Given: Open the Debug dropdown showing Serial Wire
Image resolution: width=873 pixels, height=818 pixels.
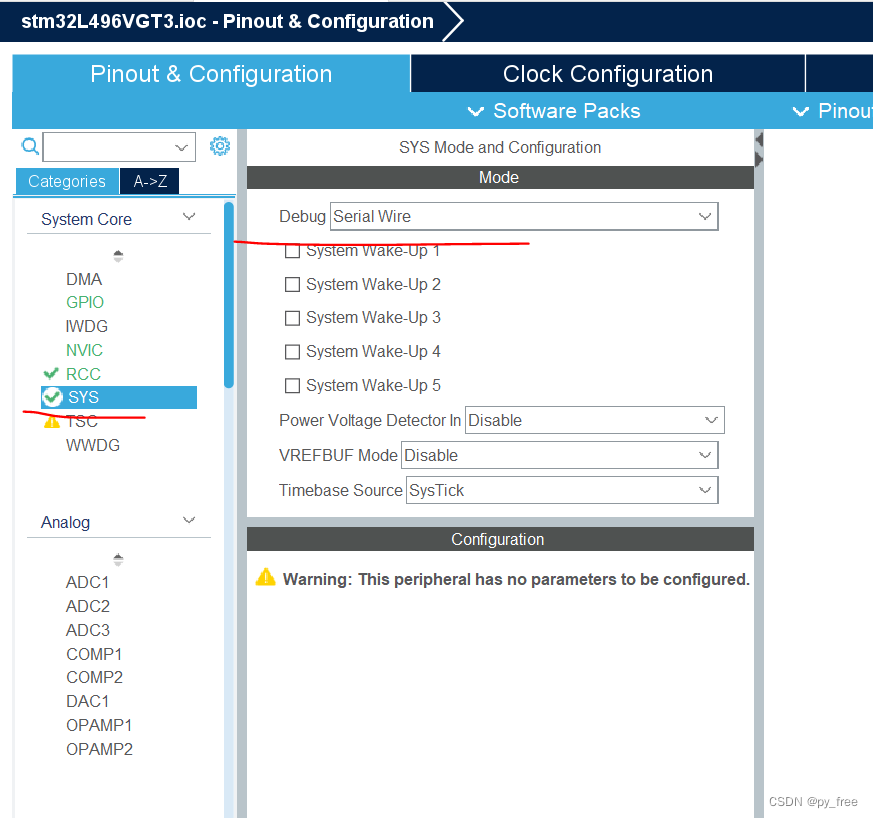Looking at the screenshot, I should pyautogui.click(x=524, y=217).
